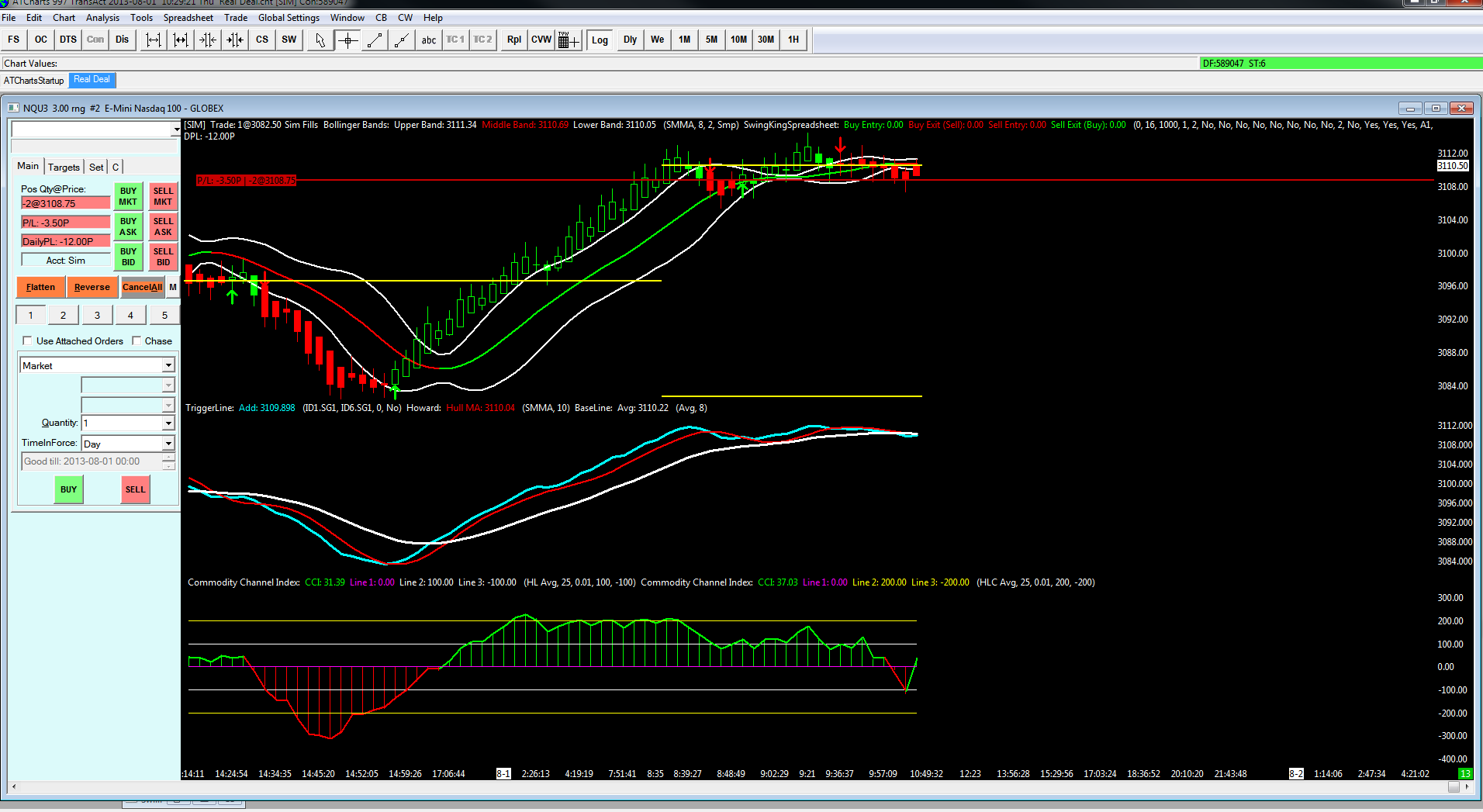This screenshot has width=1483, height=812.
Task: Activate the crosshair cursor tool
Action: [x=347, y=40]
